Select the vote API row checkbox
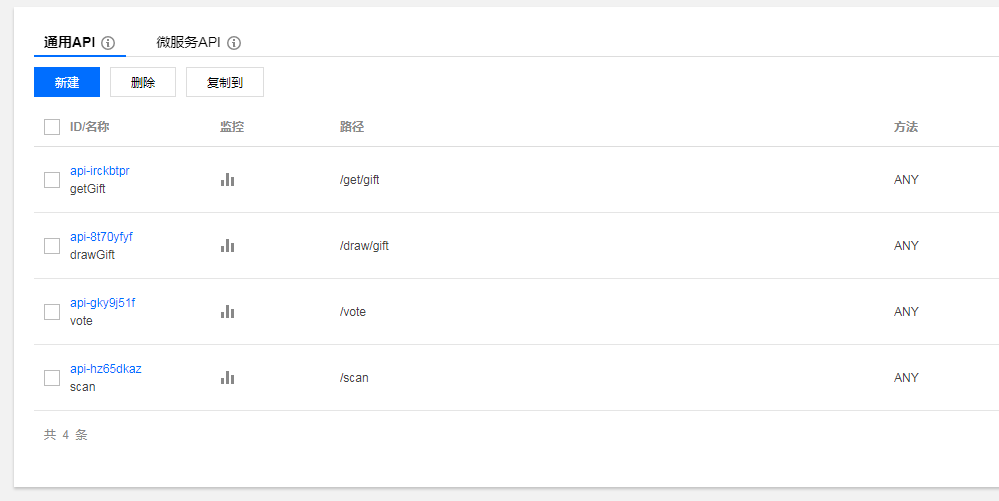This screenshot has width=999, height=501. tap(52, 312)
